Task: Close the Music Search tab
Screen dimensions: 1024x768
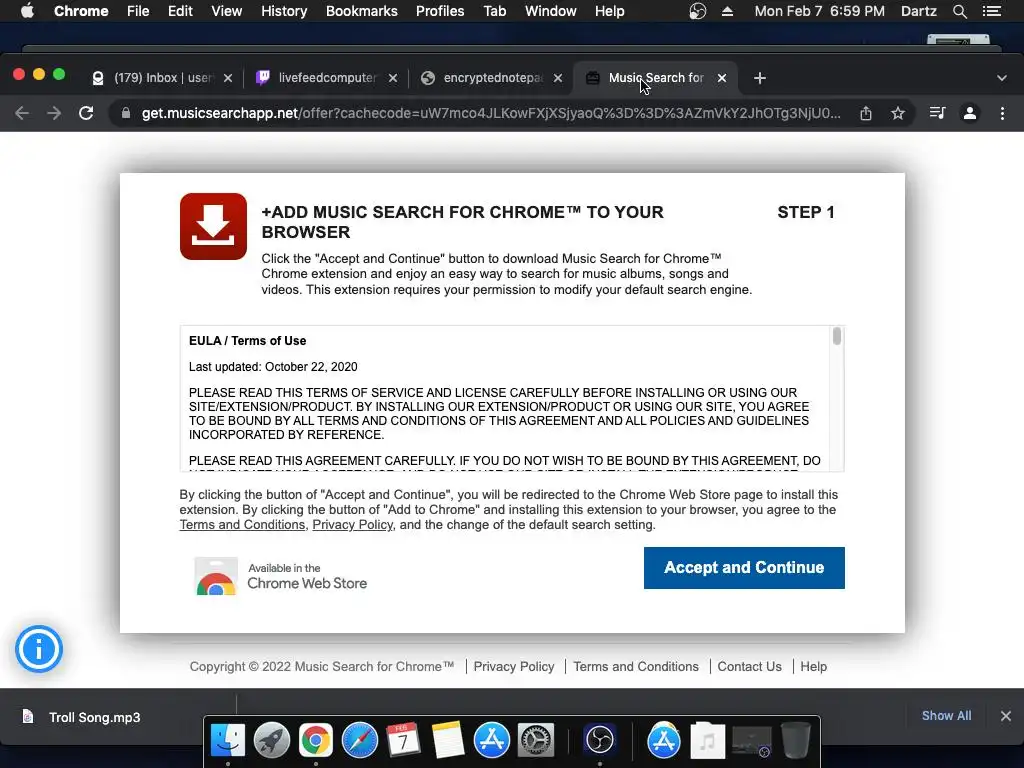Action: pyautogui.click(x=722, y=78)
